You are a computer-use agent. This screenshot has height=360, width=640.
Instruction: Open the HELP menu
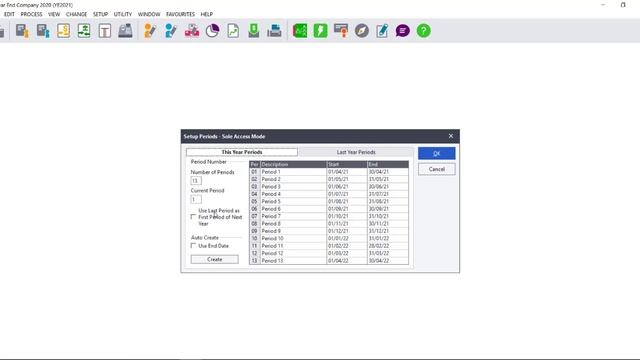click(x=207, y=14)
